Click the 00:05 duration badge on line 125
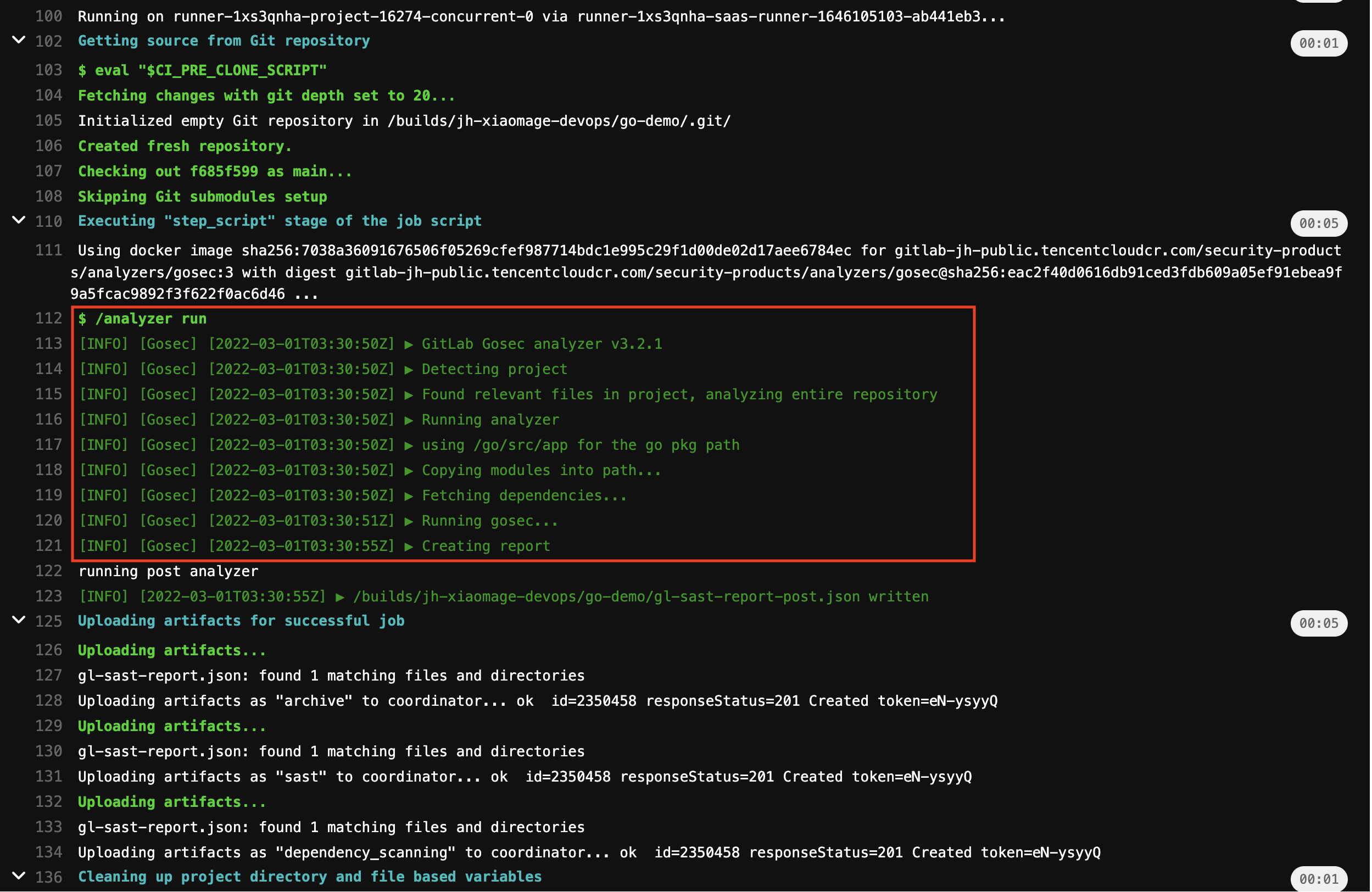Screen dimensions: 1372x892 coord(1318,623)
